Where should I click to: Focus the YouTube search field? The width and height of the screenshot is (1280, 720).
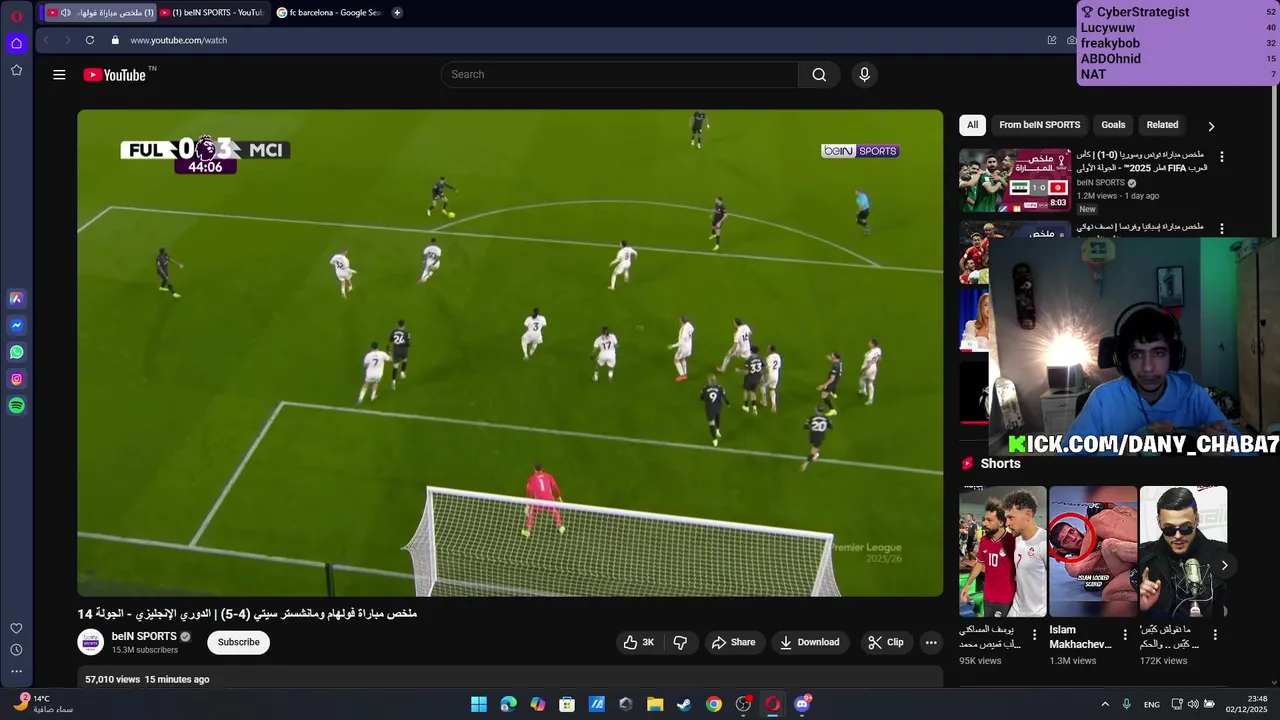pyautogui.click(x=620, y=74)
